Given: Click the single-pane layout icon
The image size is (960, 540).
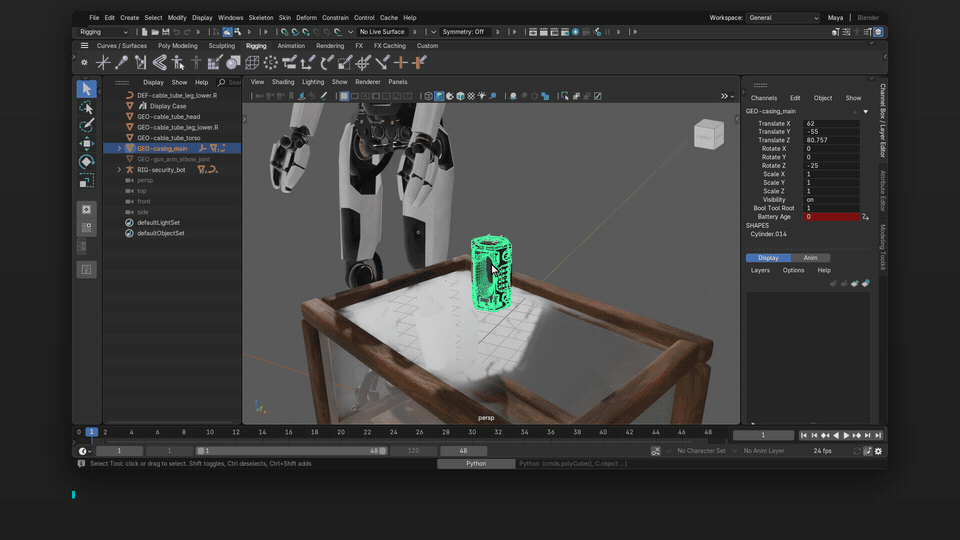Looking at the screenshot, I should pos(86,209).
